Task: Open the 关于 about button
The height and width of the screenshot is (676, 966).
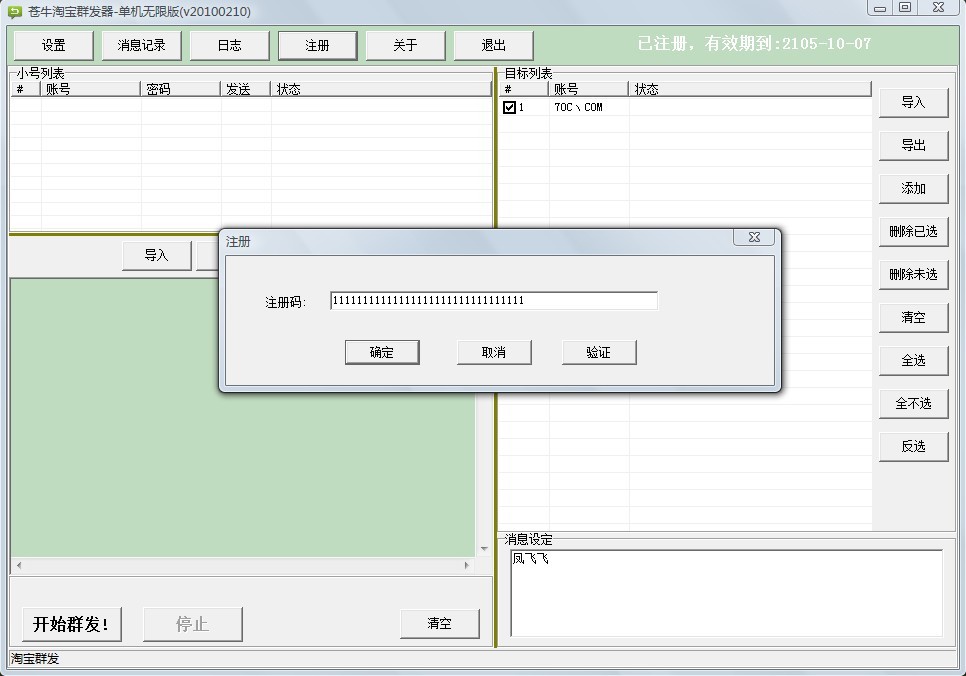Action: [x=405, y=46]
